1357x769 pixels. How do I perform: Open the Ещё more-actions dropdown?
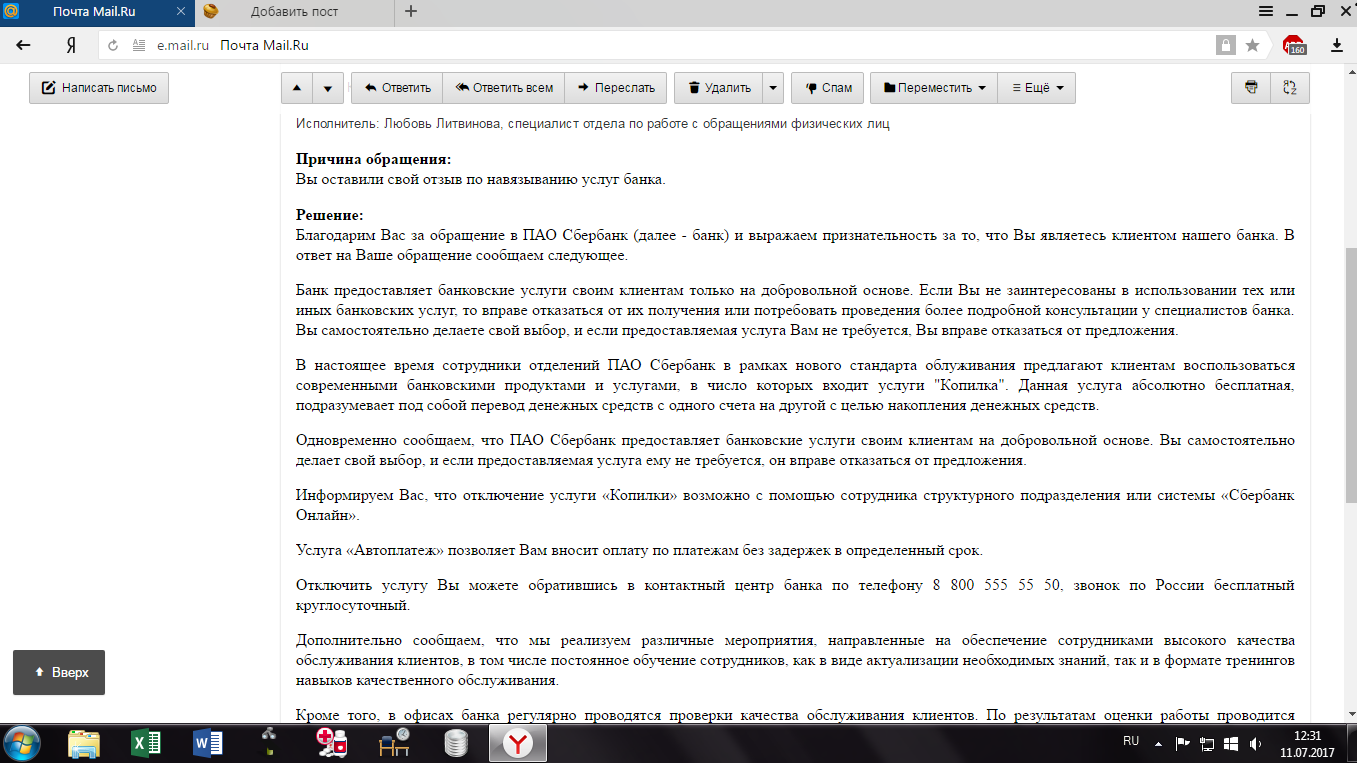[x=1037, y=88]
